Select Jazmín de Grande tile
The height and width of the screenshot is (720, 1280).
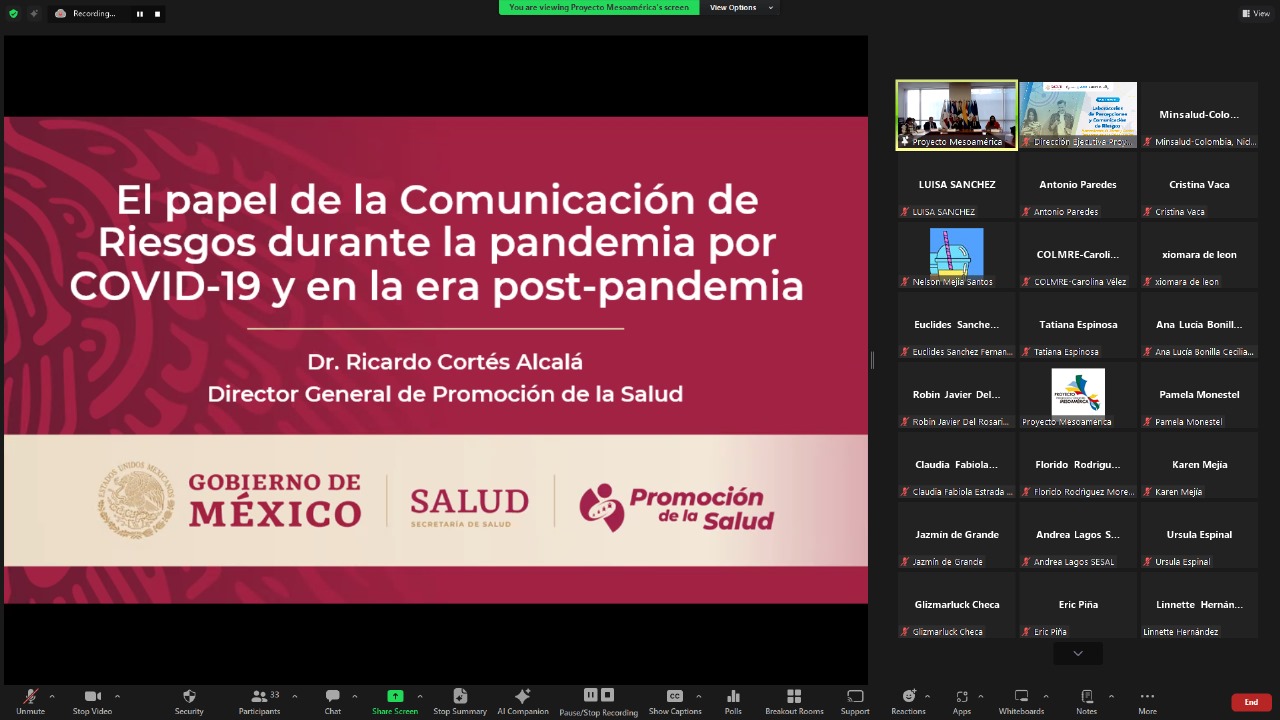click(957, 535)
